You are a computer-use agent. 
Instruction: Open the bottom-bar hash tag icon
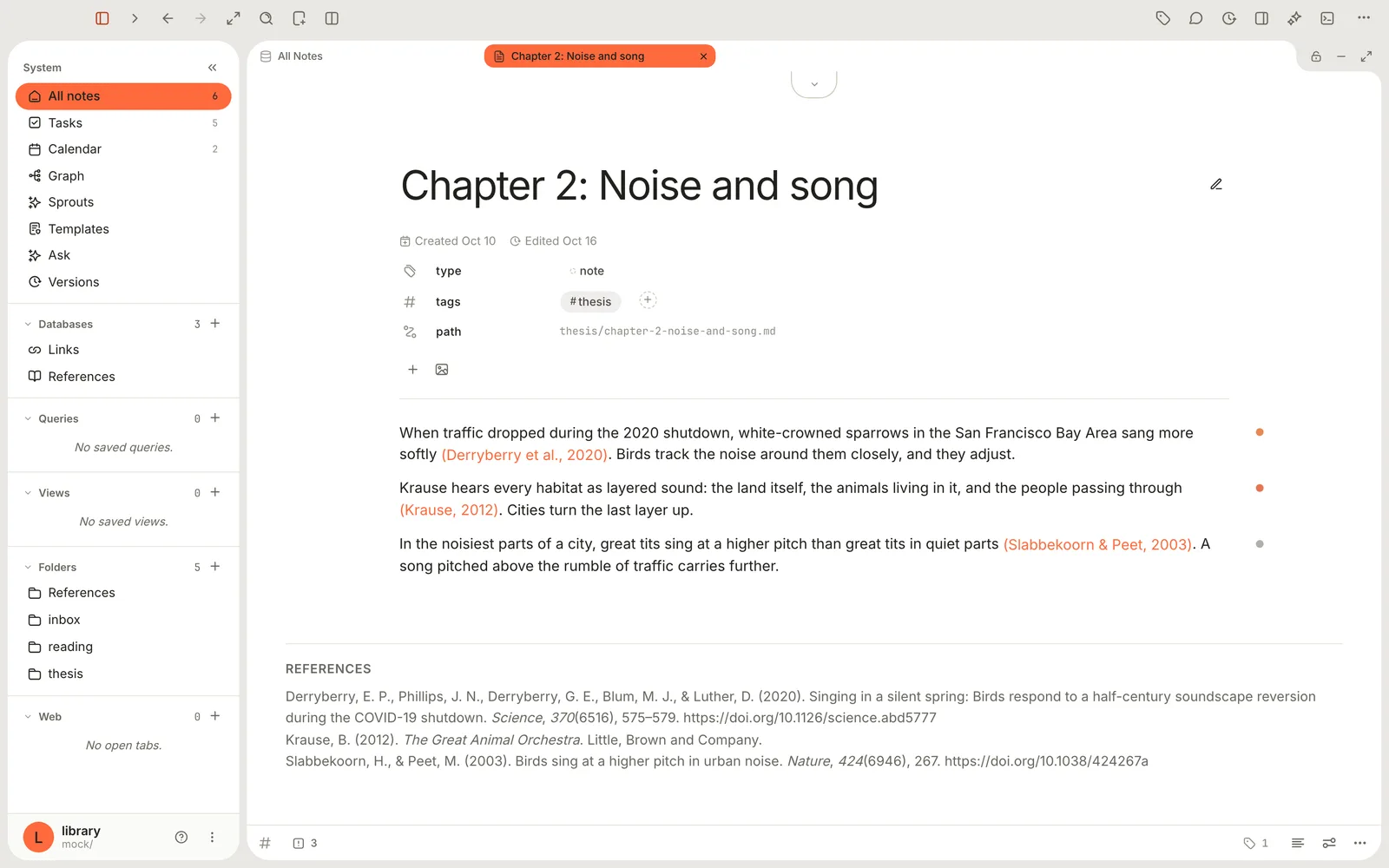[x=266, y=843]
